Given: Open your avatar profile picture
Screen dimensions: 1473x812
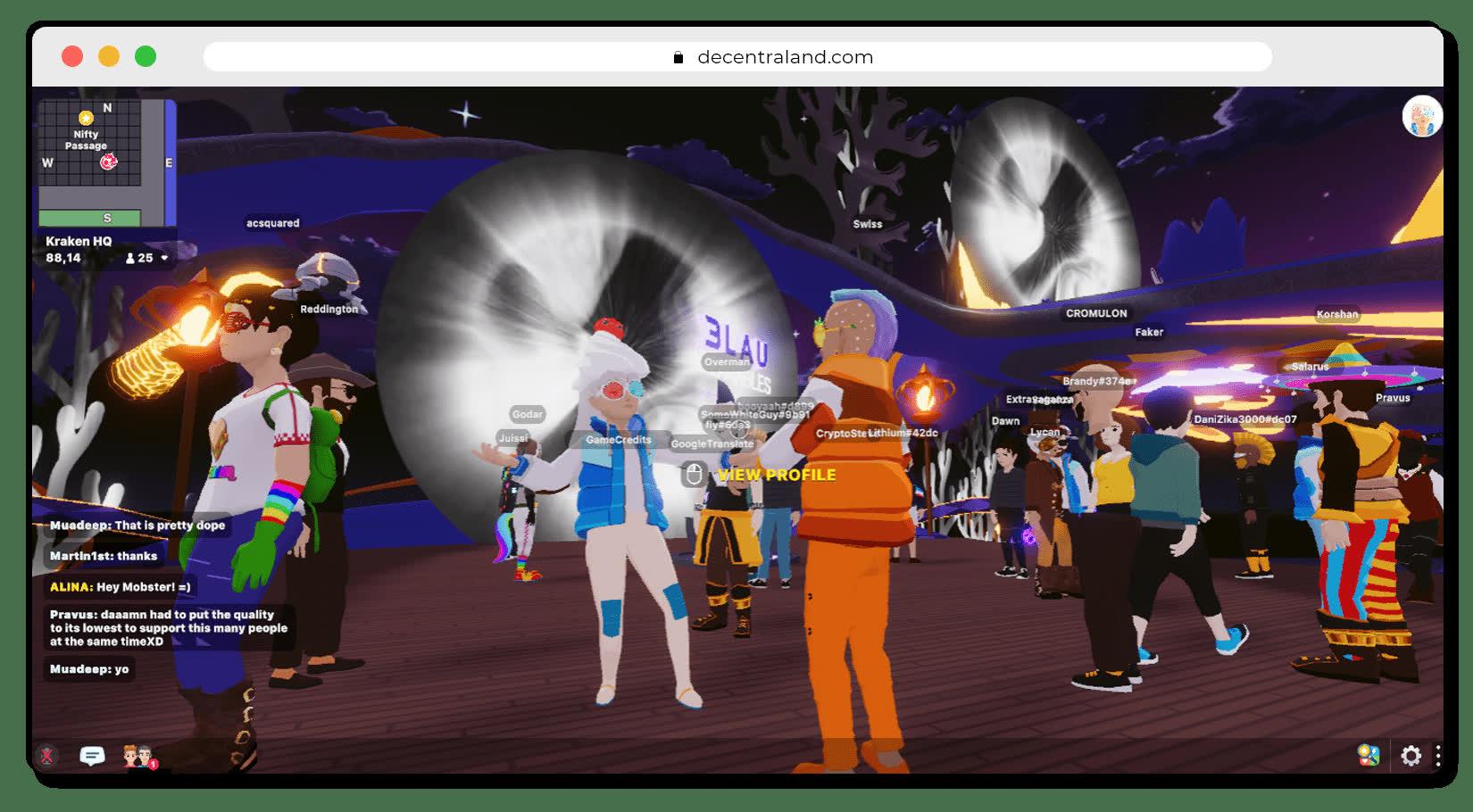Looking at the screenshot, I should pyautogui.click(x=1422, y=117).
